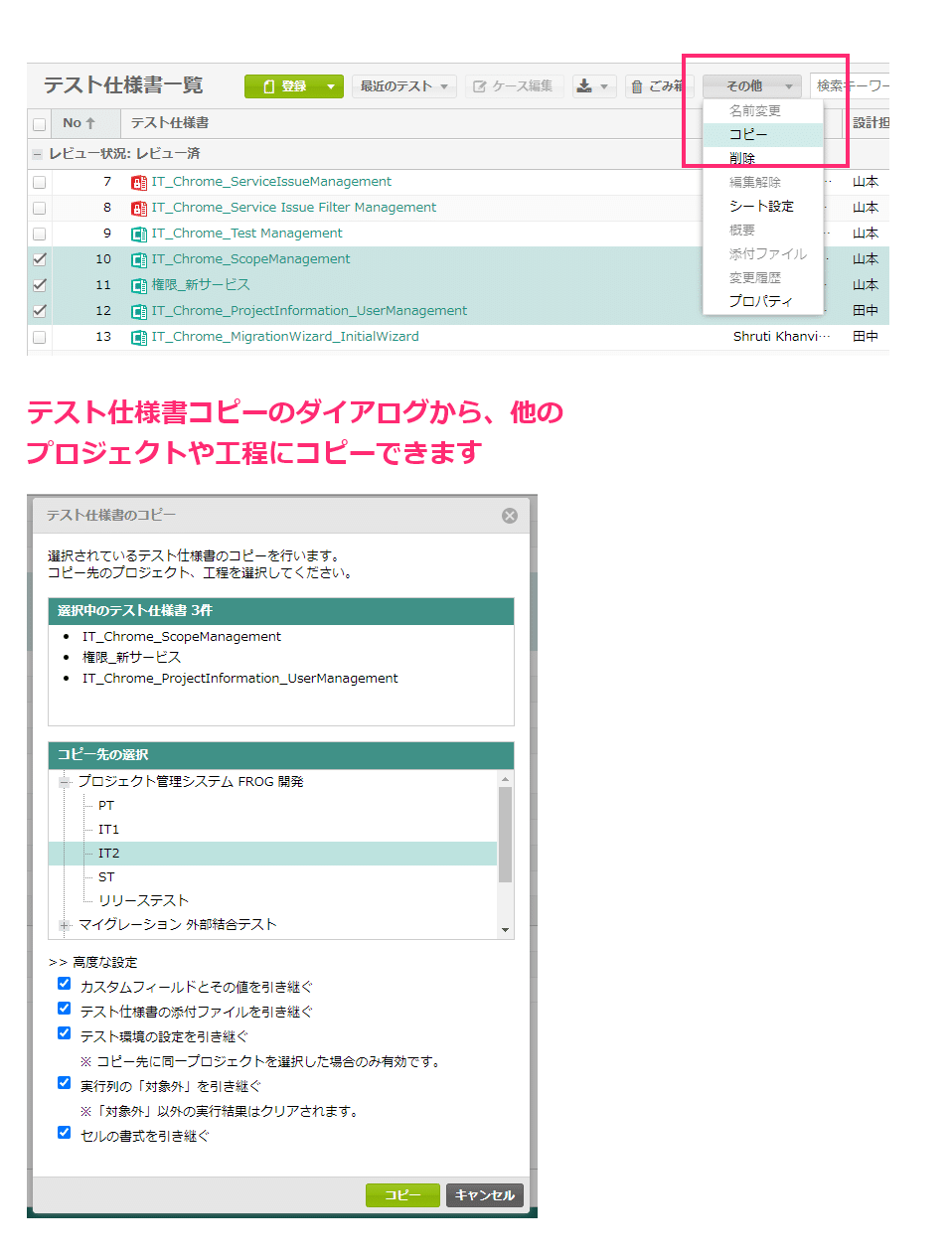Open the 登録 button dropdown arrow

(x=332, y=86)
